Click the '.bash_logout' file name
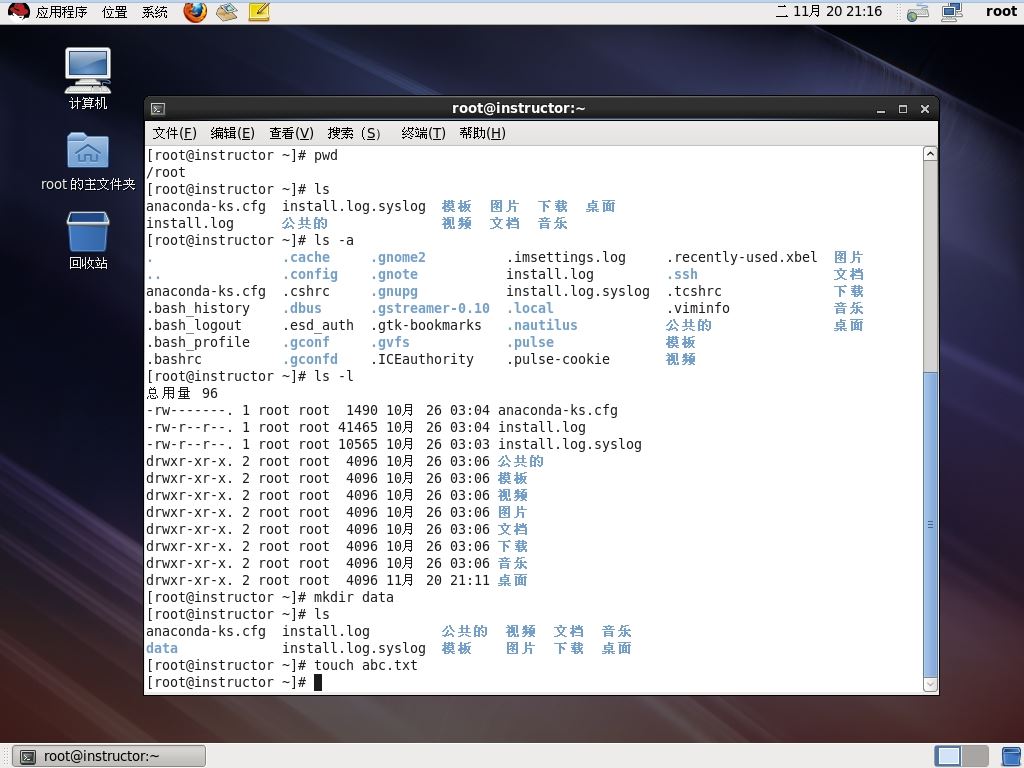This screenshot has height=768, width=1024. [194, 325]
